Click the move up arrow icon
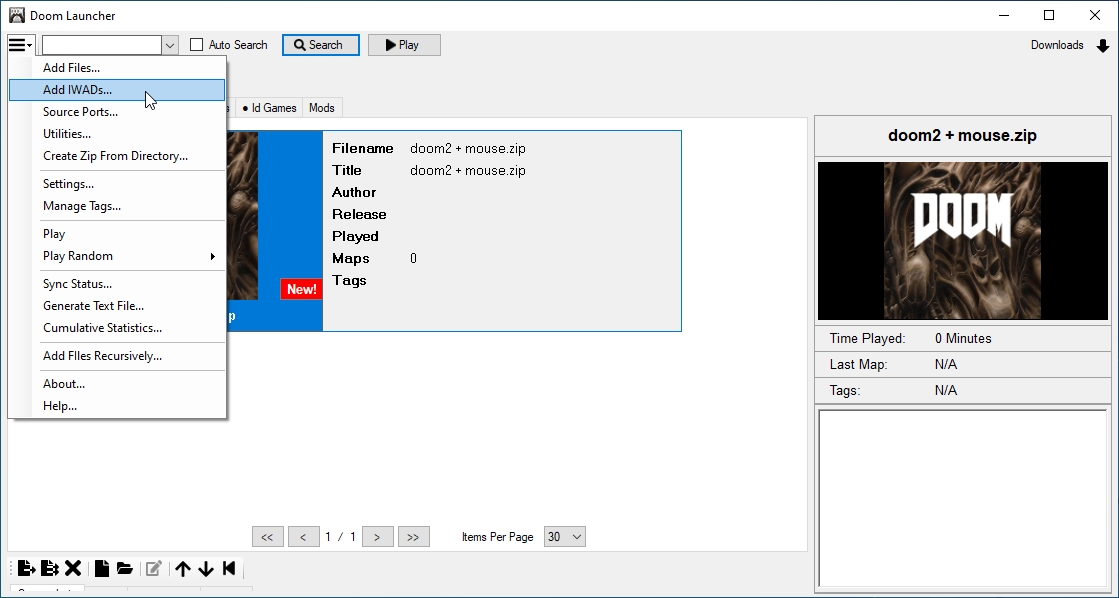Viewport: 1119px width, 598px height. coord(183,568)
